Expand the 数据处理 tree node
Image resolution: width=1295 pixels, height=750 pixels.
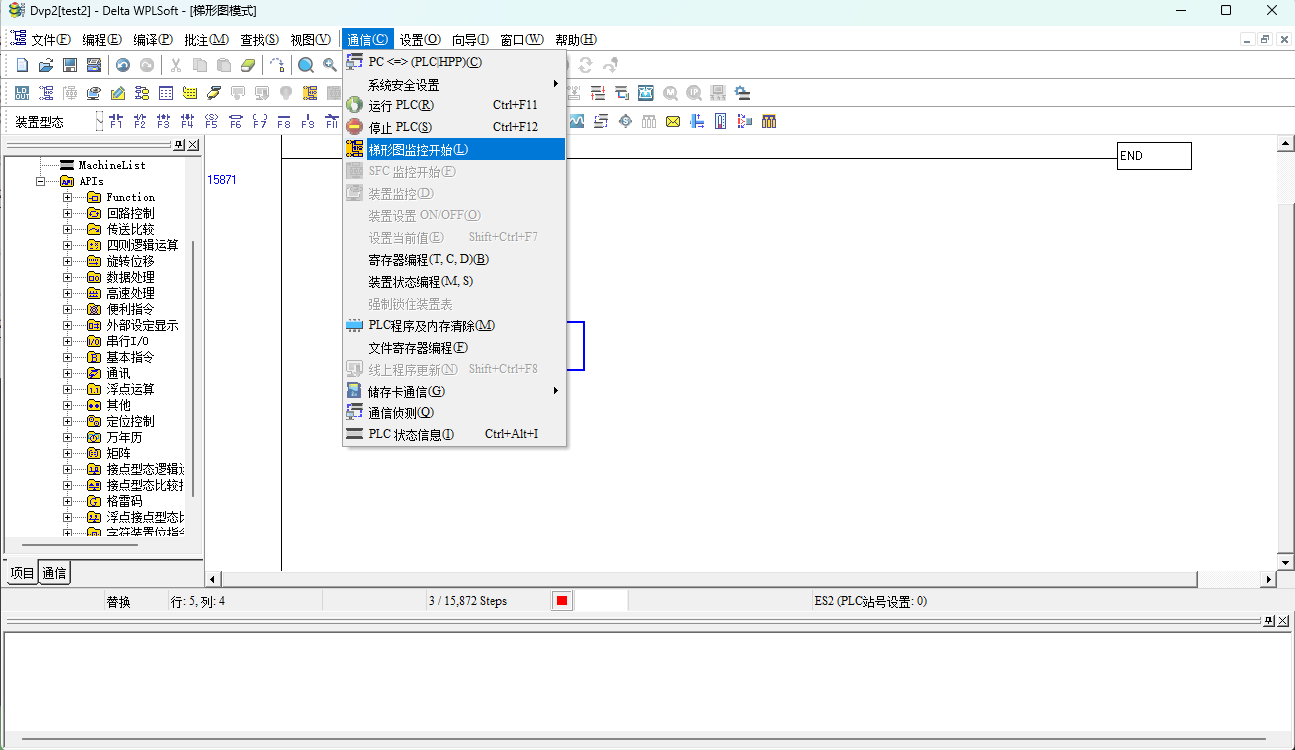click(x=68, y=277)
